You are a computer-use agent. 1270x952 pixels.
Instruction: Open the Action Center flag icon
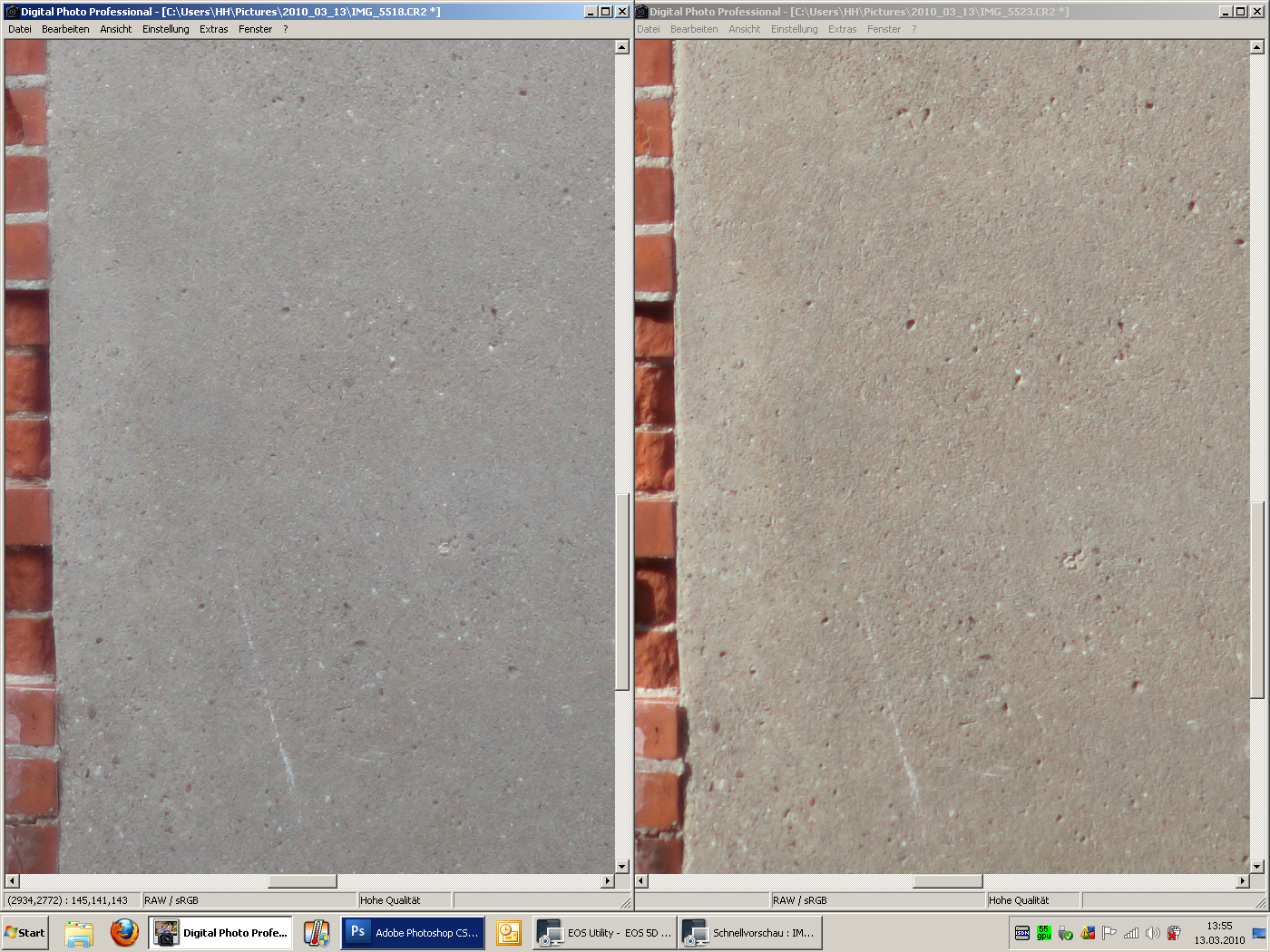[1109, 933]
